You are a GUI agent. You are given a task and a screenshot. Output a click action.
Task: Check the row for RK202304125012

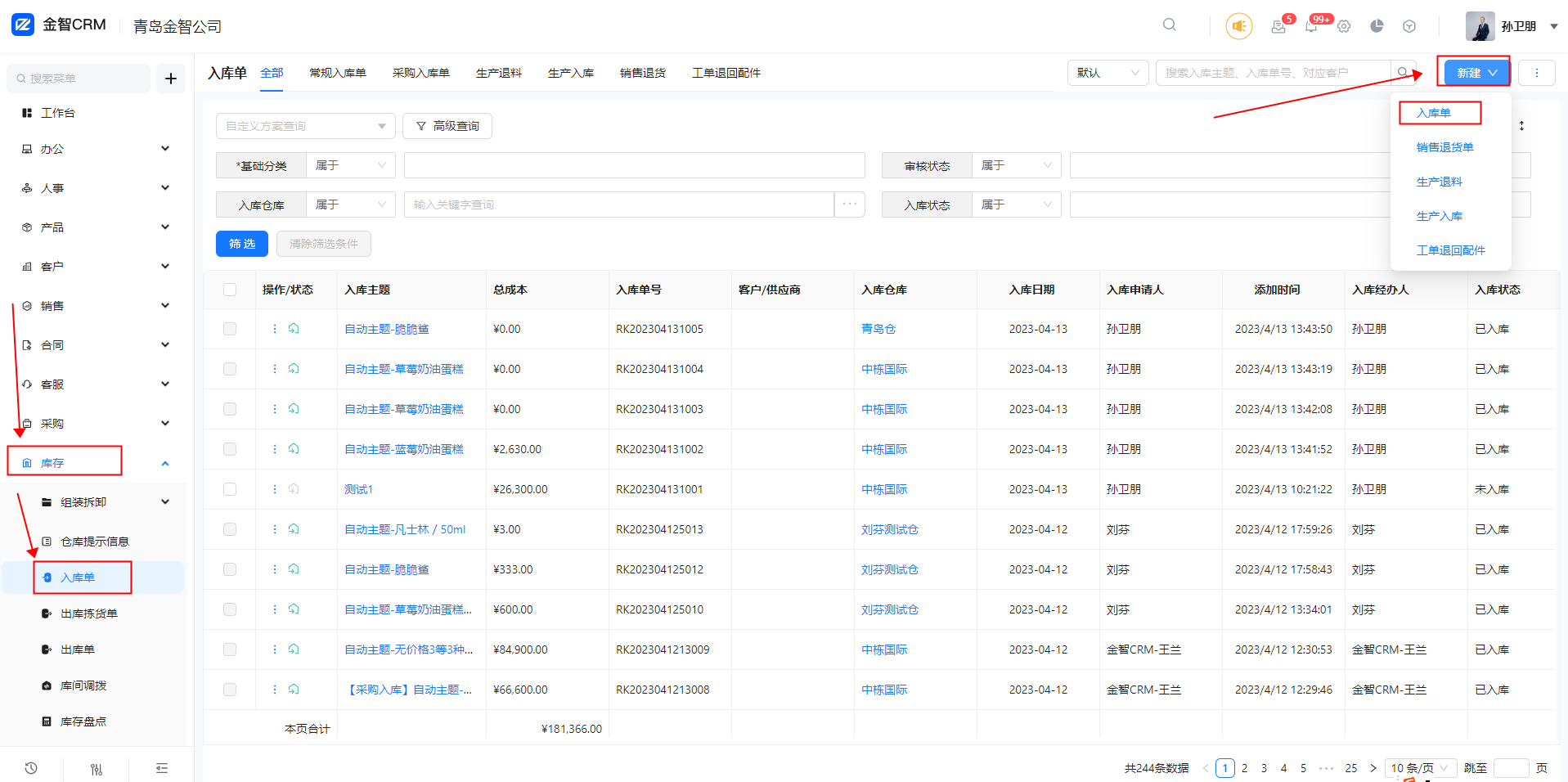click(230, 569)
